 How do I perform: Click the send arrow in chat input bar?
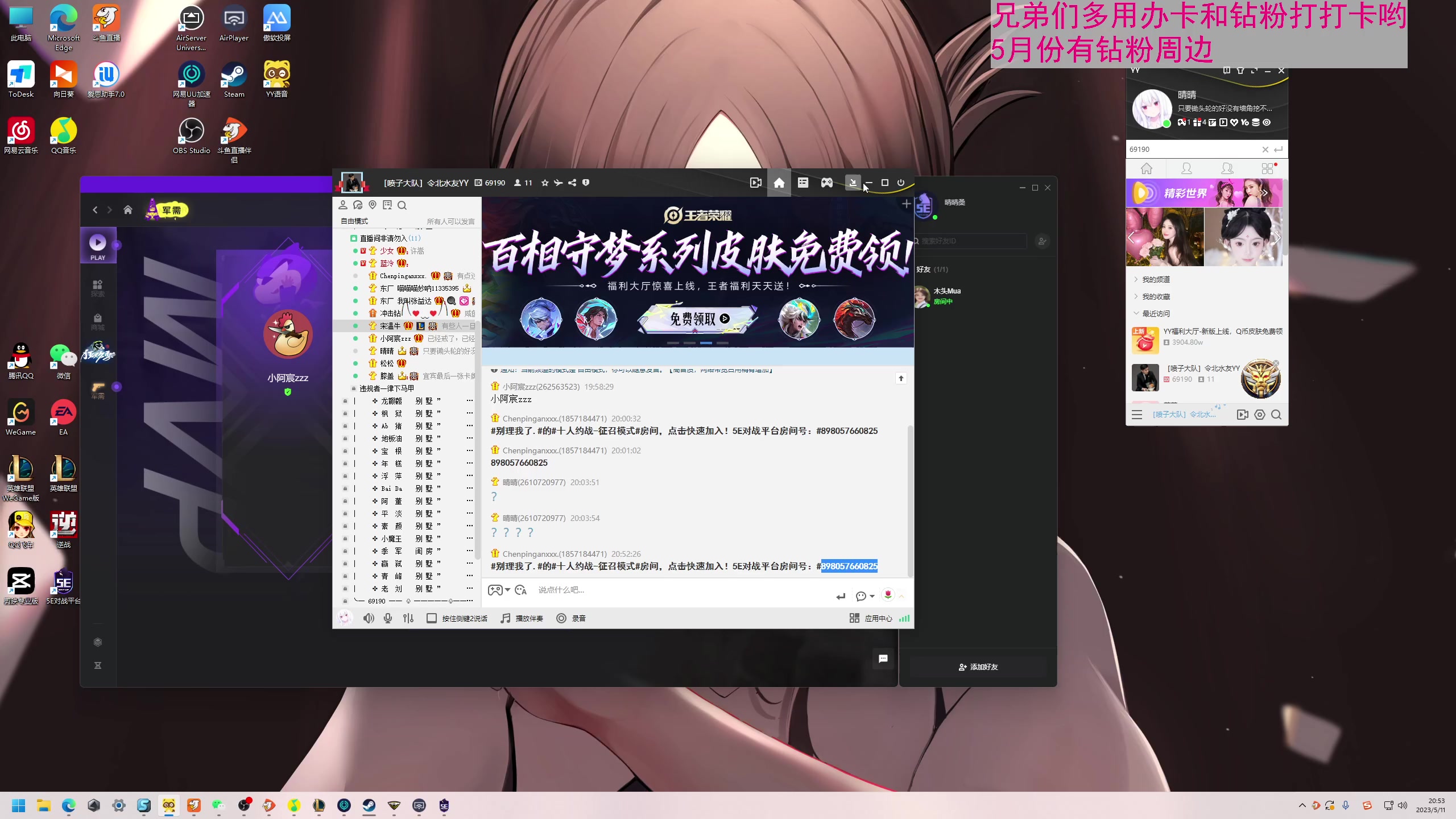(841, 596)
